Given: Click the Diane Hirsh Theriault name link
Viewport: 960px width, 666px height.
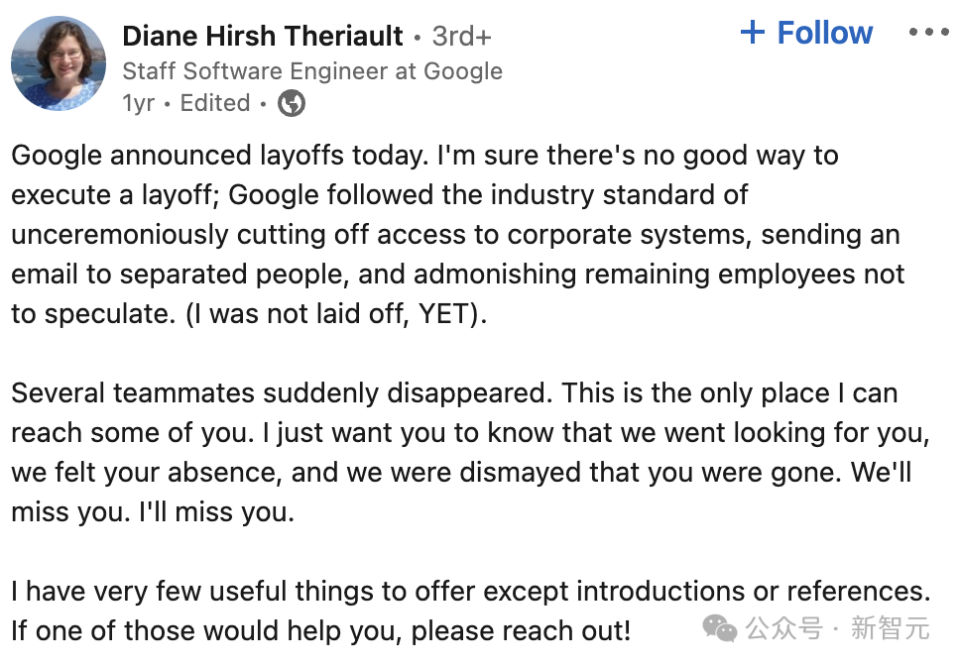Looking at the screenshot, I should 263,36.
